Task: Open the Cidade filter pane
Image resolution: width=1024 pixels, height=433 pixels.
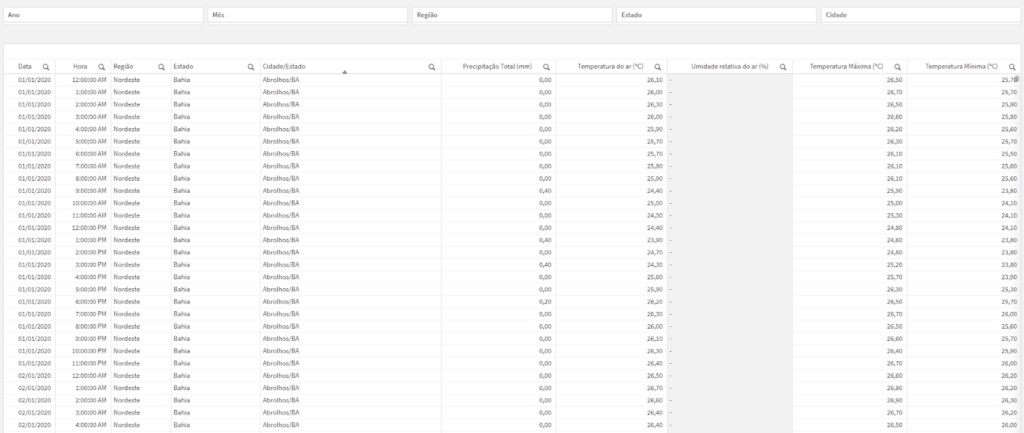Action: pos(919,15)
